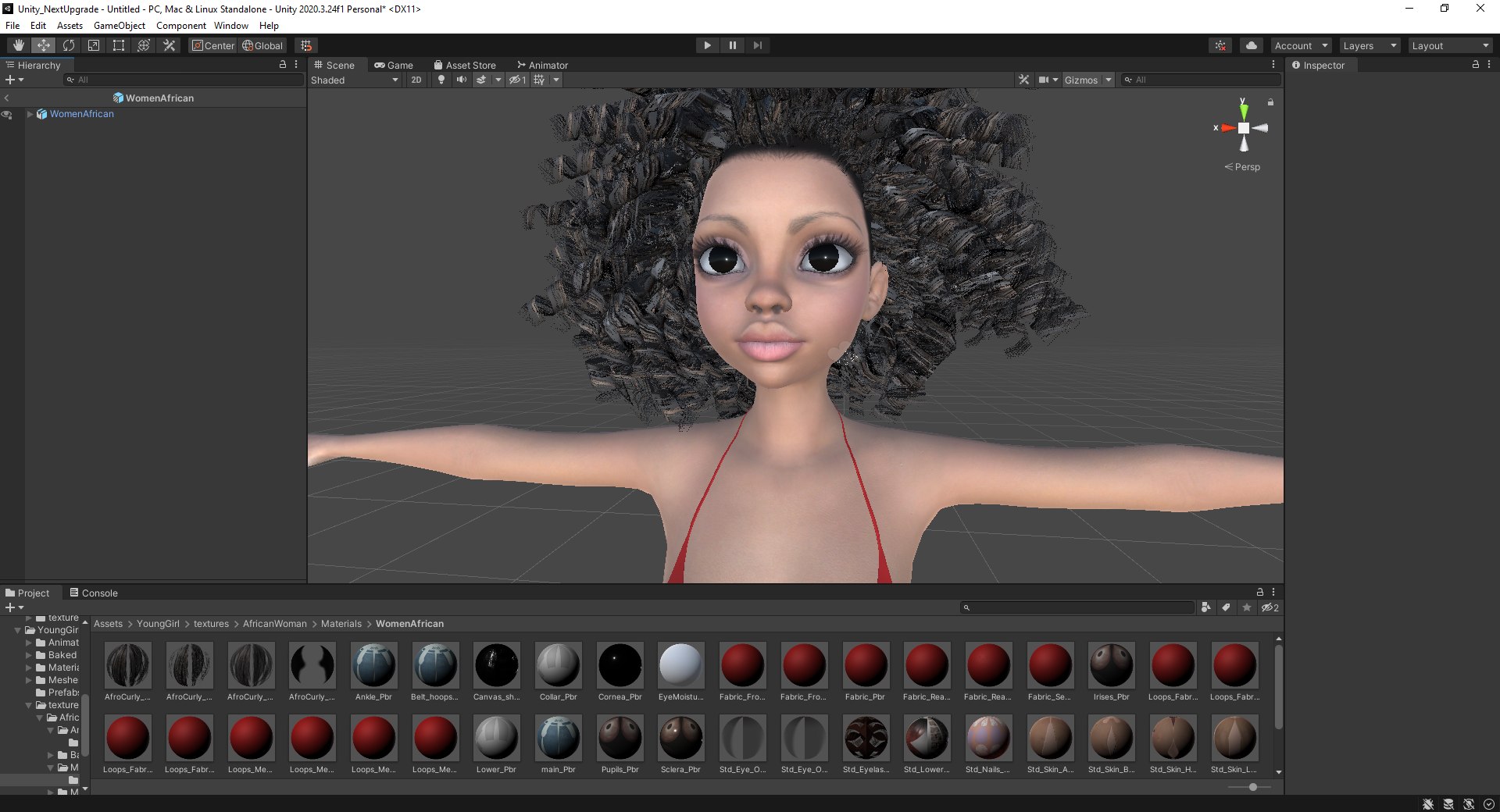Click search by type icon in Project
The width and height of the screenshot is (1500, 812).
point(1206,607)
